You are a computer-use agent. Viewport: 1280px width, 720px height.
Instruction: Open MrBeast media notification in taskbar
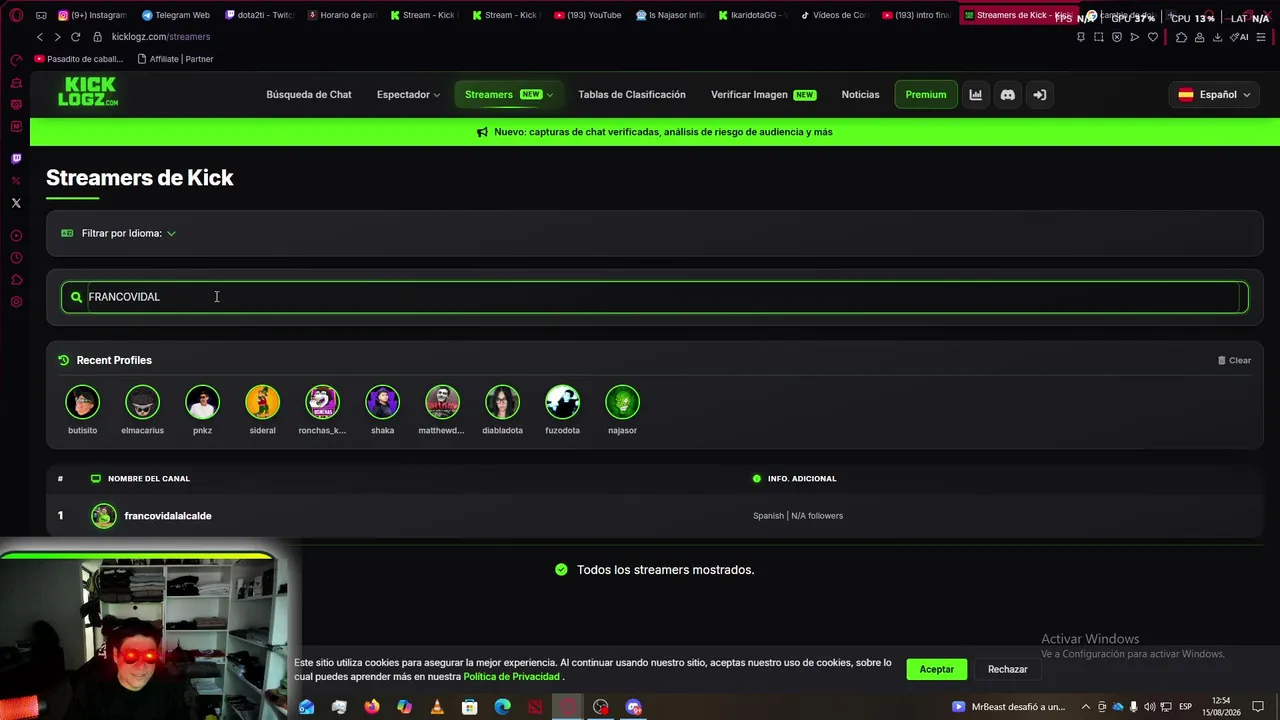(x=1009, y=707)
